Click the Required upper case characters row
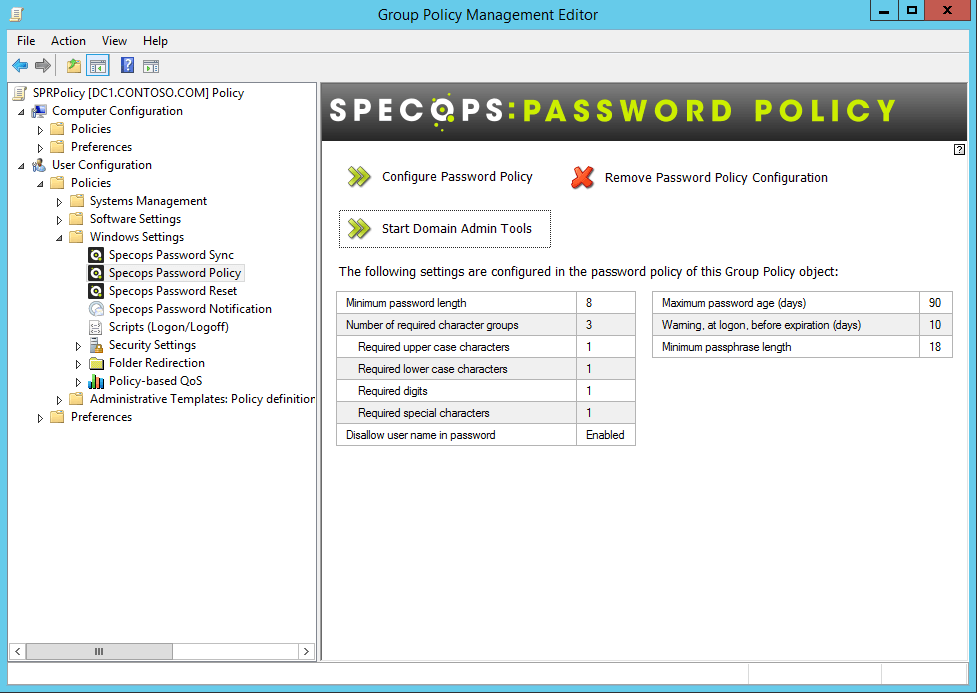This screenshot has width=977, height=693. [x=486, y=346]
